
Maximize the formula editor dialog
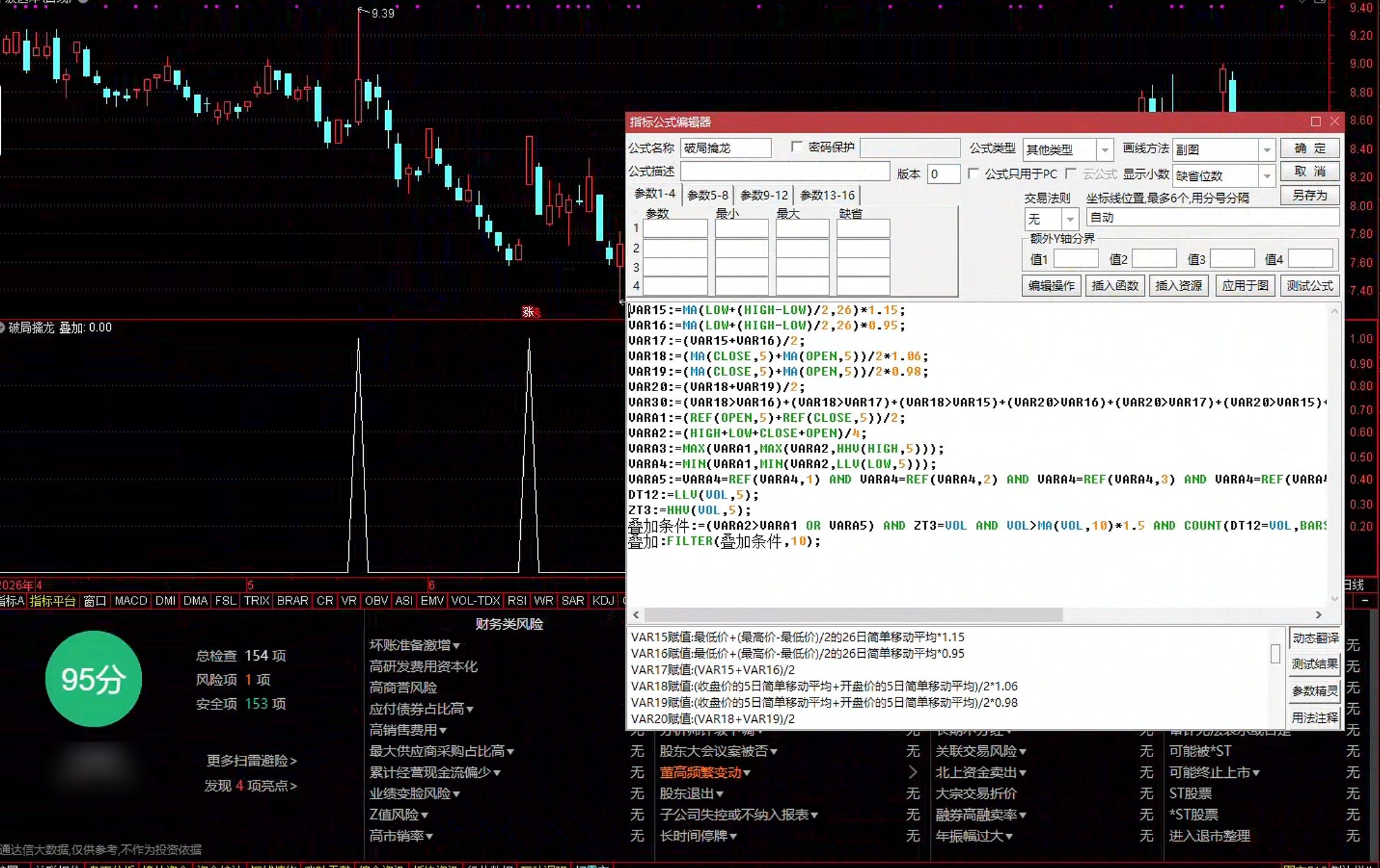1315,121
